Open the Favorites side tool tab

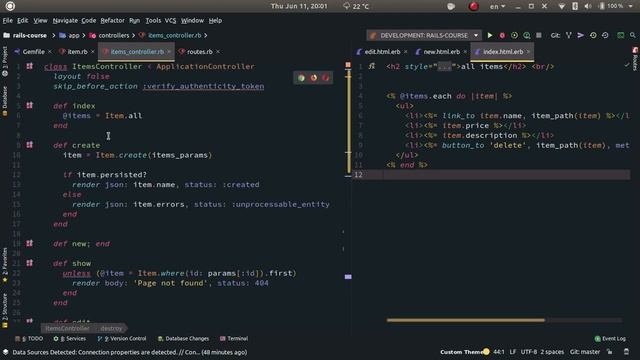(x=5, y=265)
